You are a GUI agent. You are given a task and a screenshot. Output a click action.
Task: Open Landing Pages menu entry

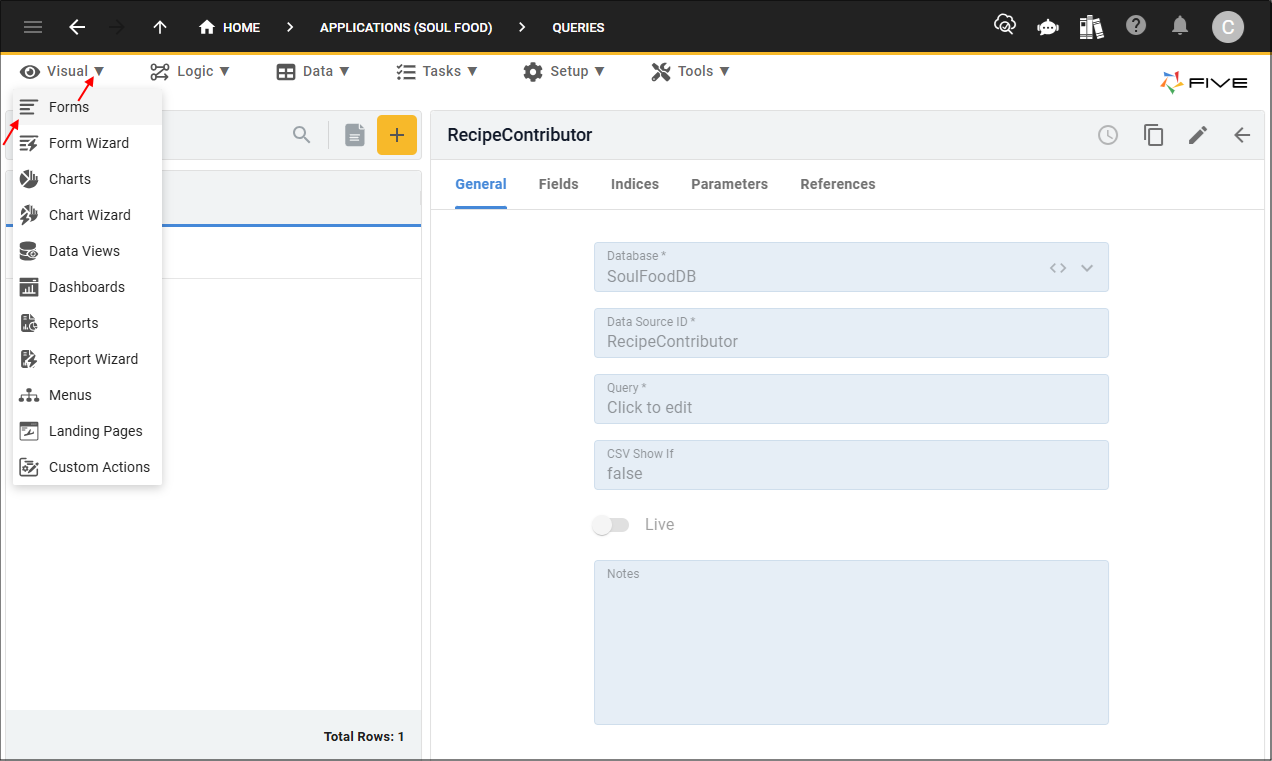click(87, 431)
